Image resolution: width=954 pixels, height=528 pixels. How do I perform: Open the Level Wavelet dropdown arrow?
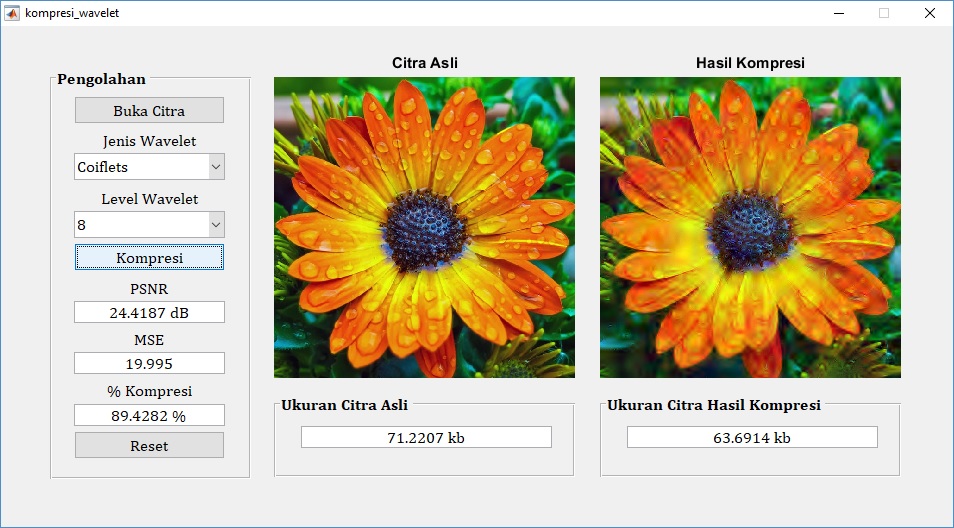coord(216,225)
